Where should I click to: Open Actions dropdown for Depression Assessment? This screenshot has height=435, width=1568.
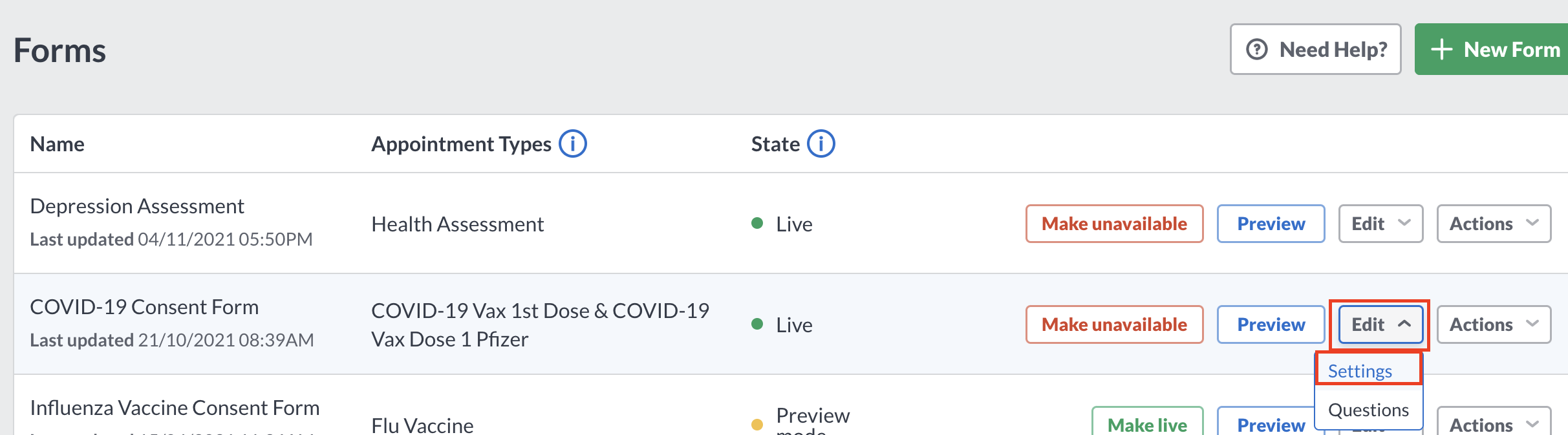(1494, 224)
